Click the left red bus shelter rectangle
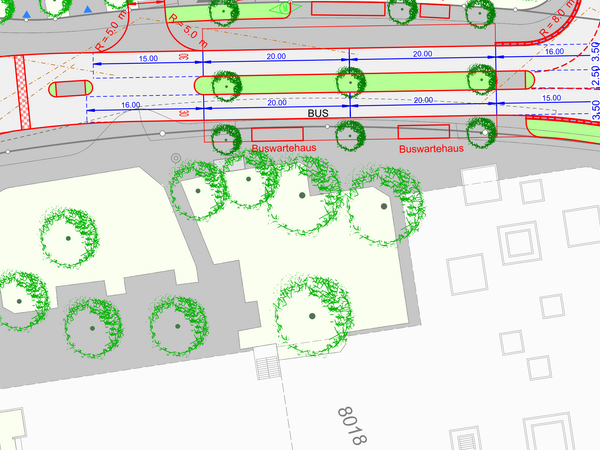 (x=276, y=134)
